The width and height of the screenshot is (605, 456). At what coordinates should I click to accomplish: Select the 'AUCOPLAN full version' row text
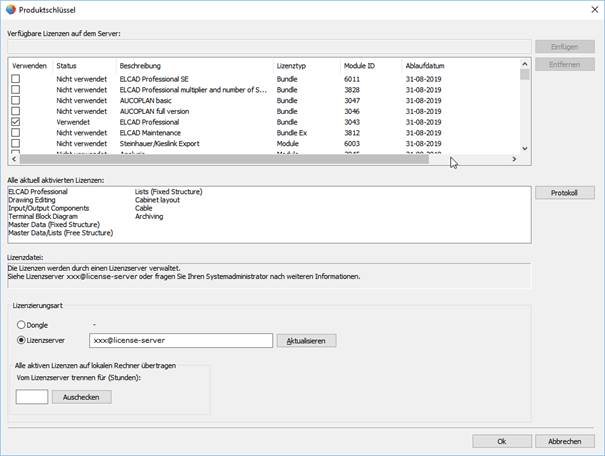(154, 111)
